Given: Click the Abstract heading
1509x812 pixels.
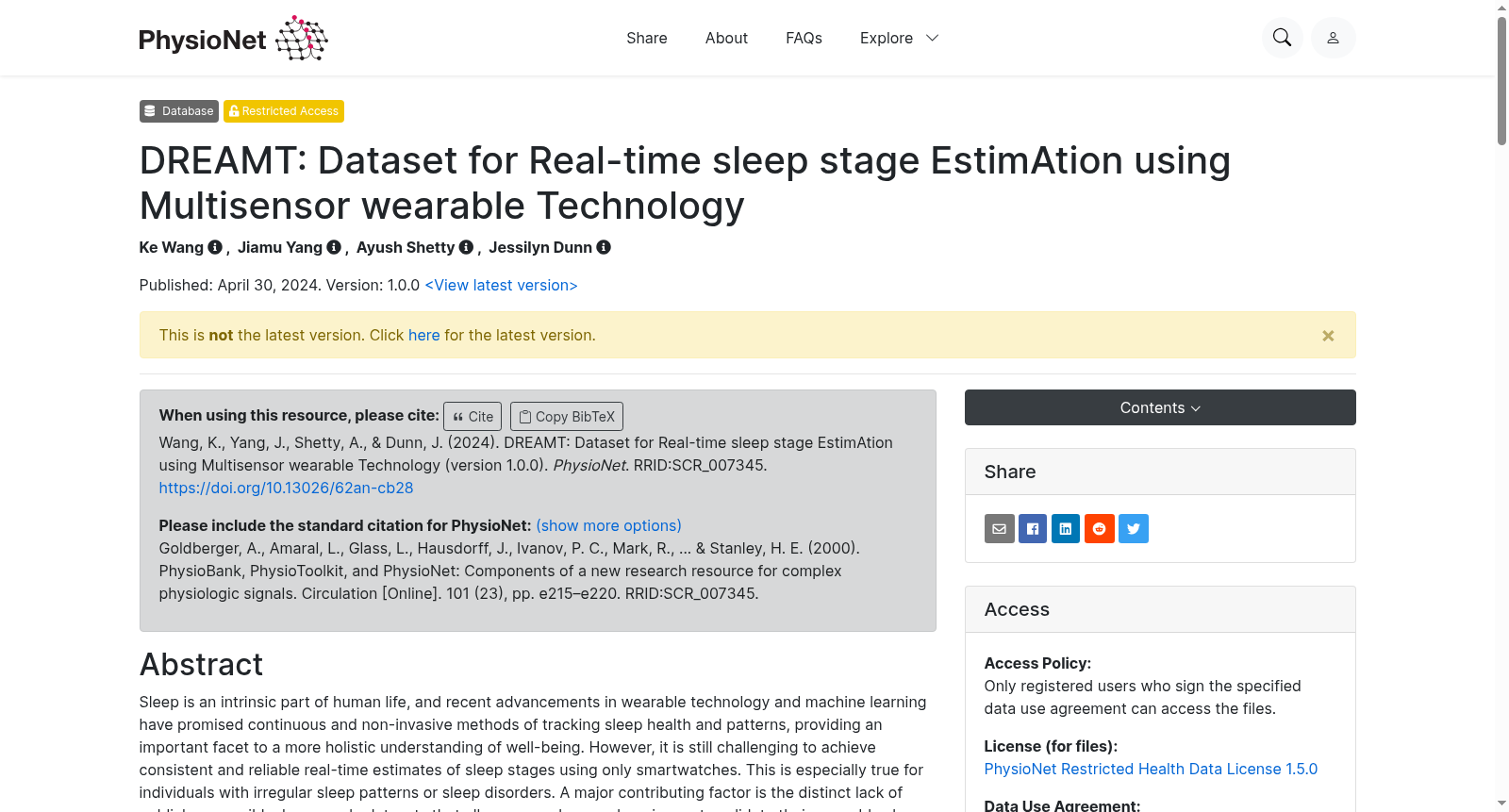Looking at the screenshot, I should point(201,664).
